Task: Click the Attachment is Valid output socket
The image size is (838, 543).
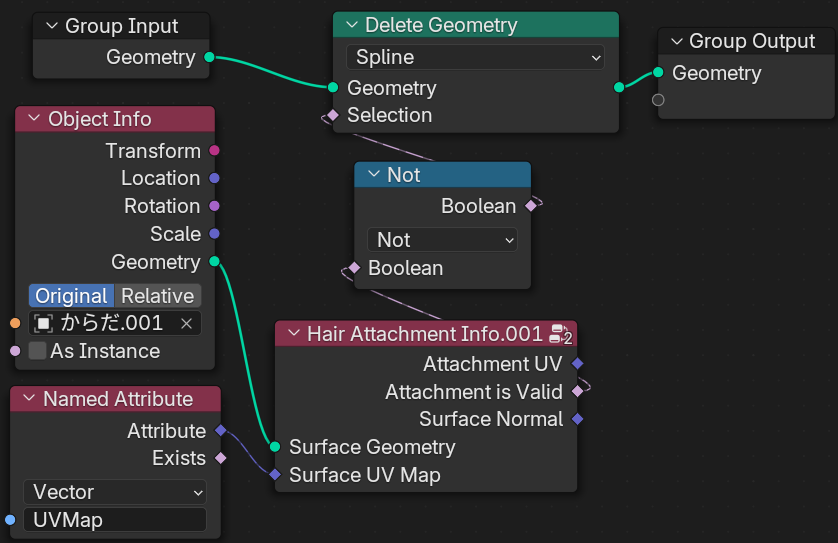Action: click(577, 392)
